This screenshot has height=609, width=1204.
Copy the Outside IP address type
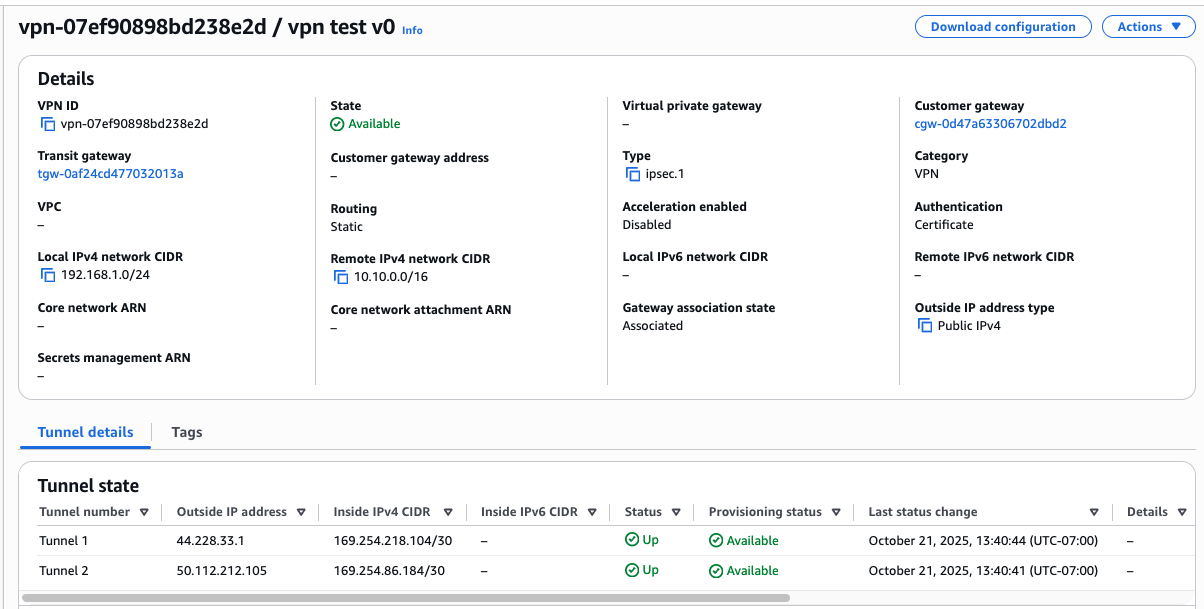tap(924, 326)
